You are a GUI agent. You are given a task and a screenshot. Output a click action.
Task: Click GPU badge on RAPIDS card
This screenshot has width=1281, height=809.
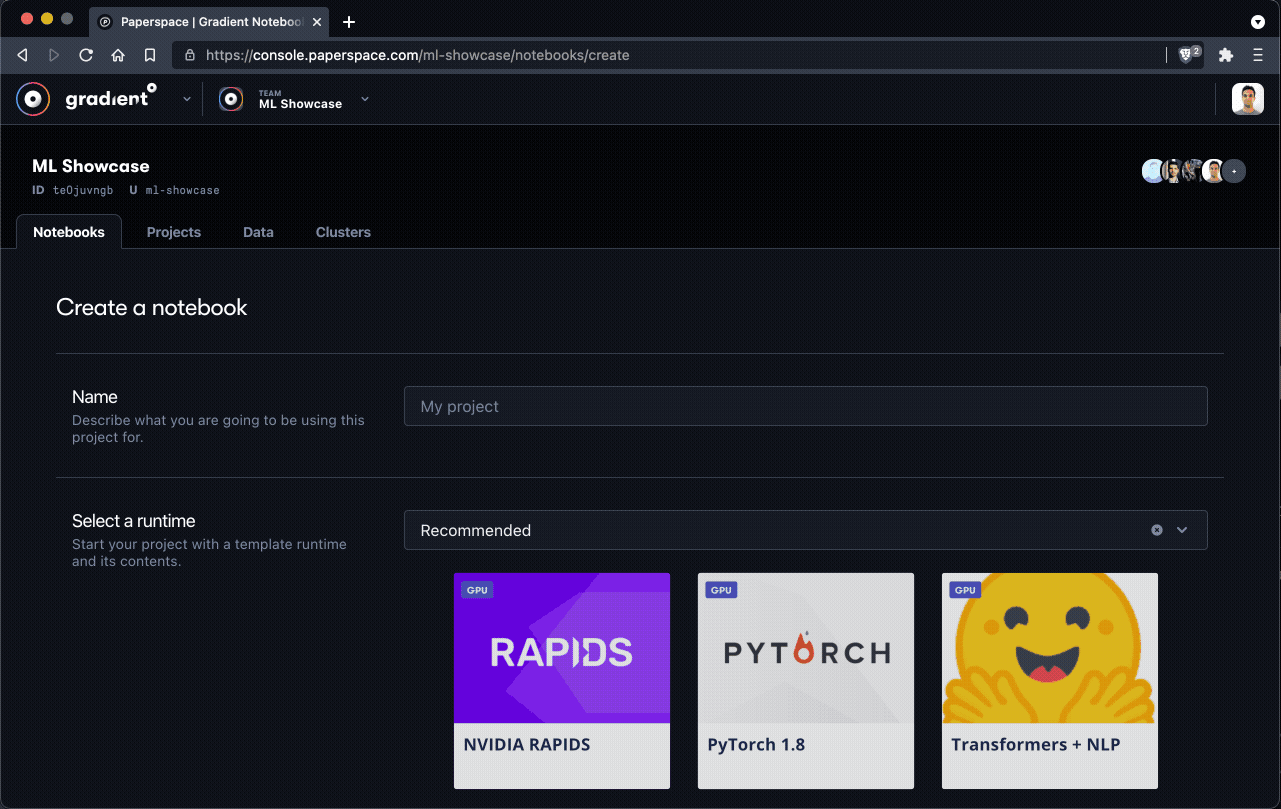tap(477, 590)
